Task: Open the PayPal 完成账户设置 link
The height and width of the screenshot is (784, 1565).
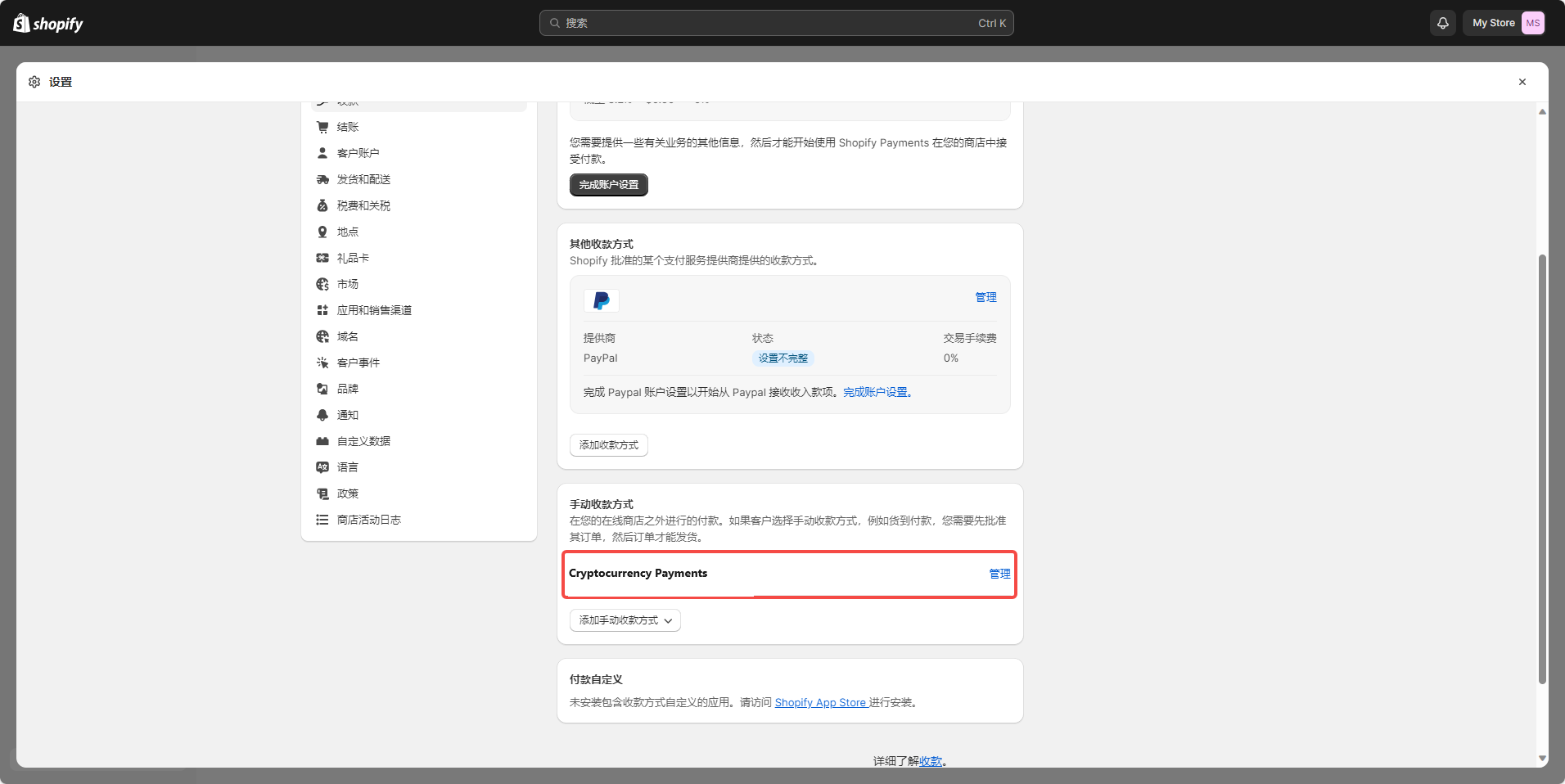Action: 877,392
